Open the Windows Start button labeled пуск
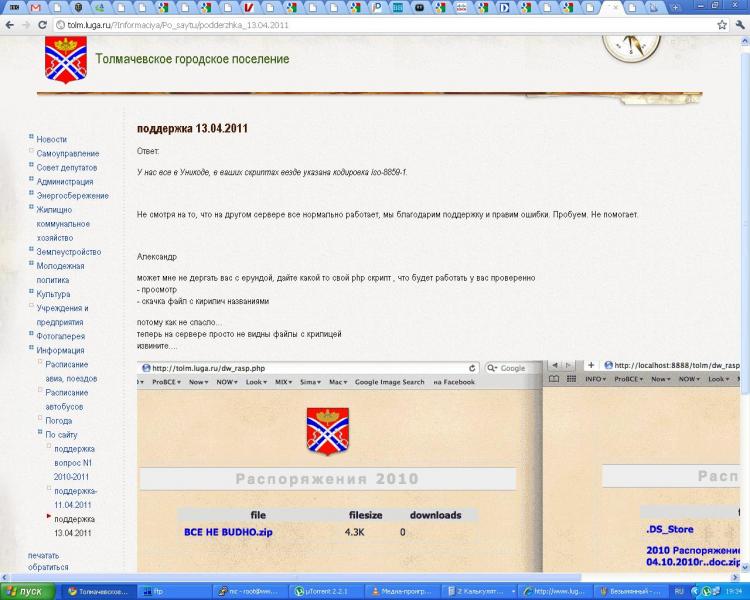The image size is (750, 600). [x=27, y=591]
